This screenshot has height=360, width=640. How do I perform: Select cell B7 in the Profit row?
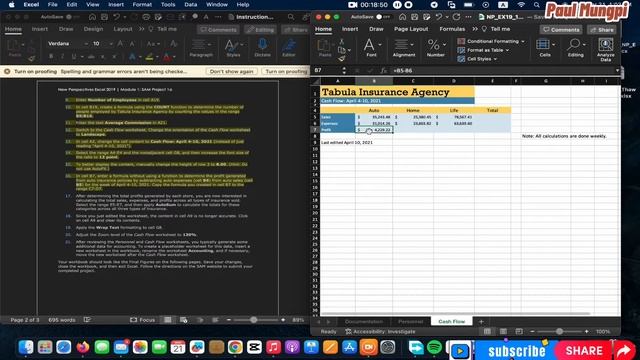click(374, 130)
